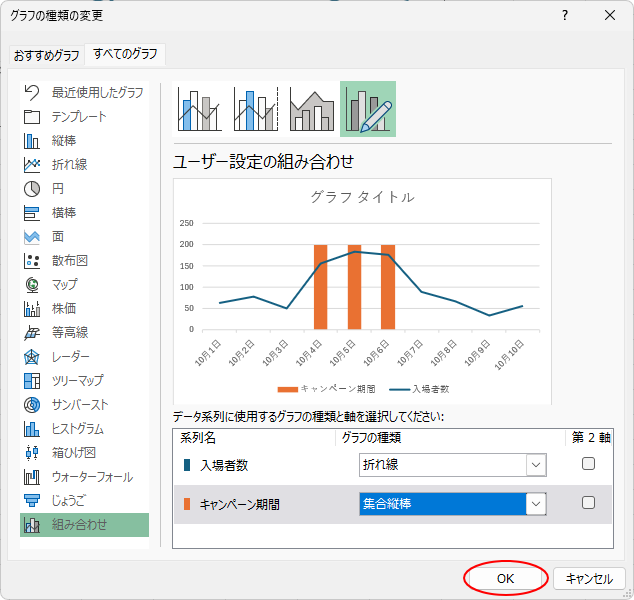This screenshot has height=600, width=634.
Task: Select clustered column-line on secondary axis icon
Action: 256,109
